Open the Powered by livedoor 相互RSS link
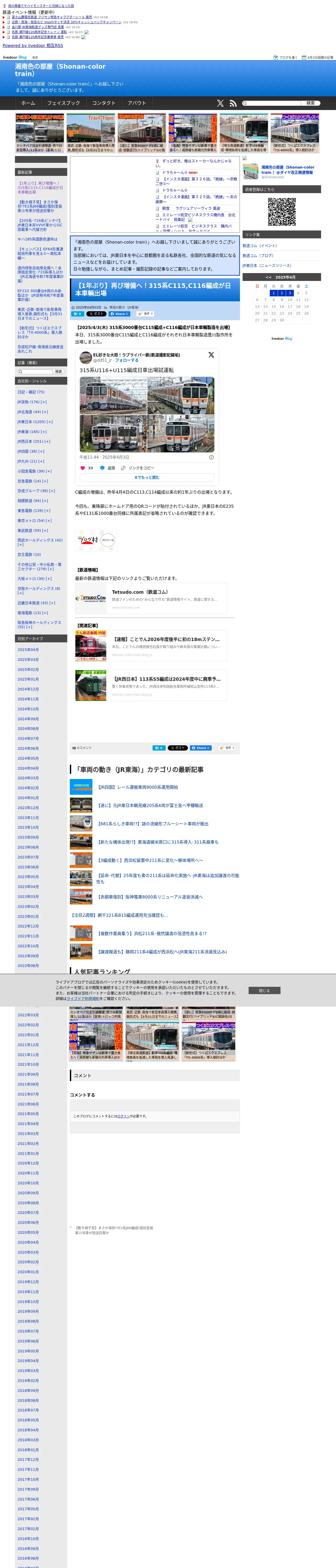 (33, 46)
